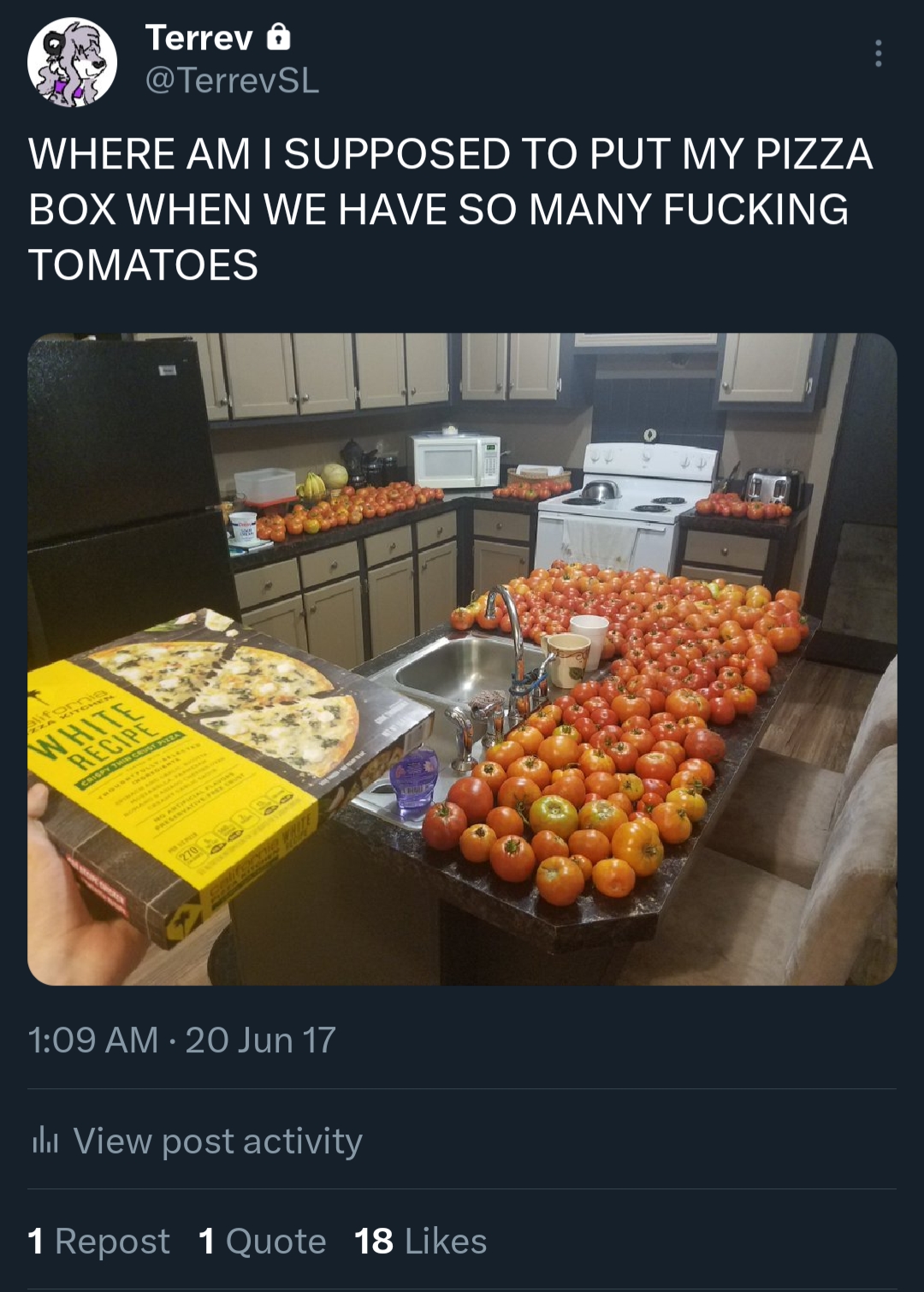Click the 1:09 AM timestamp

coord(92,1040)
